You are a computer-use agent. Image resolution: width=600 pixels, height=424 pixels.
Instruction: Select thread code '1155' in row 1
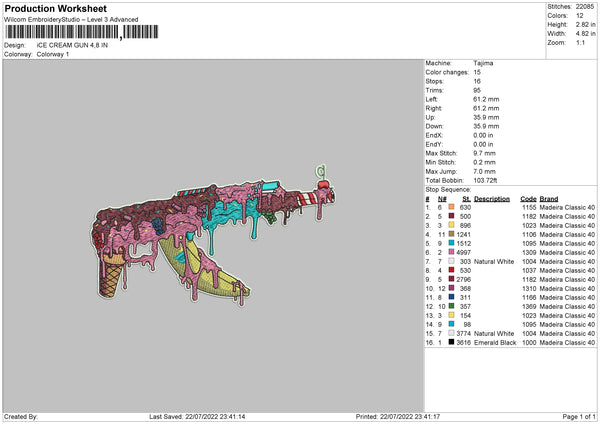pyautogui.click(x=529, y=207)
